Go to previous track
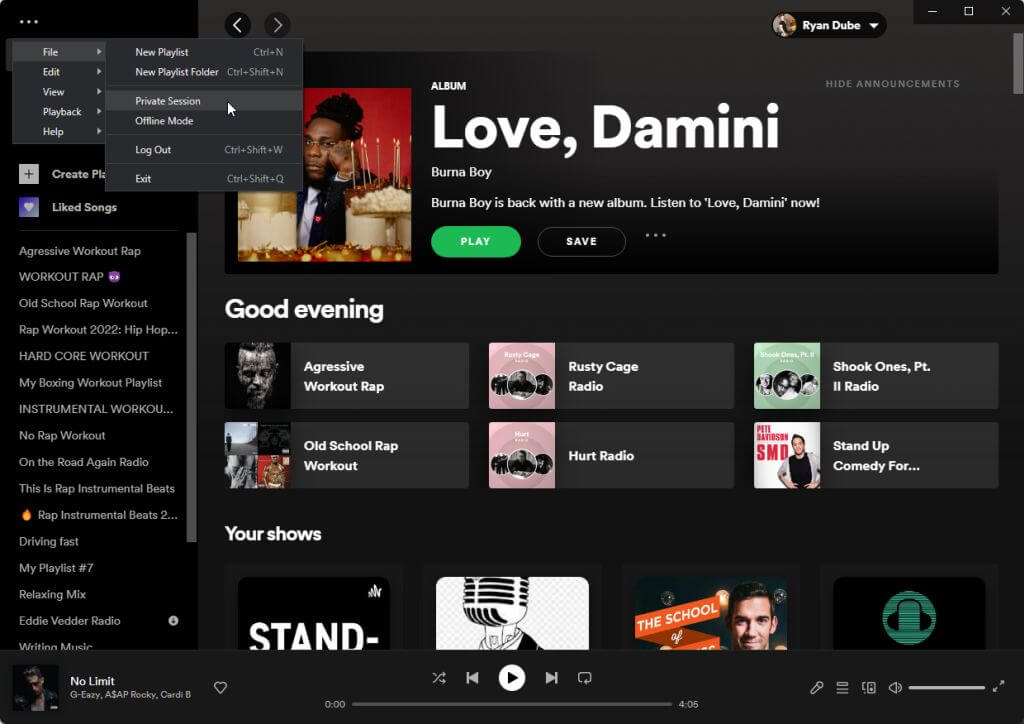1024x724 pixels. (472, 678)
